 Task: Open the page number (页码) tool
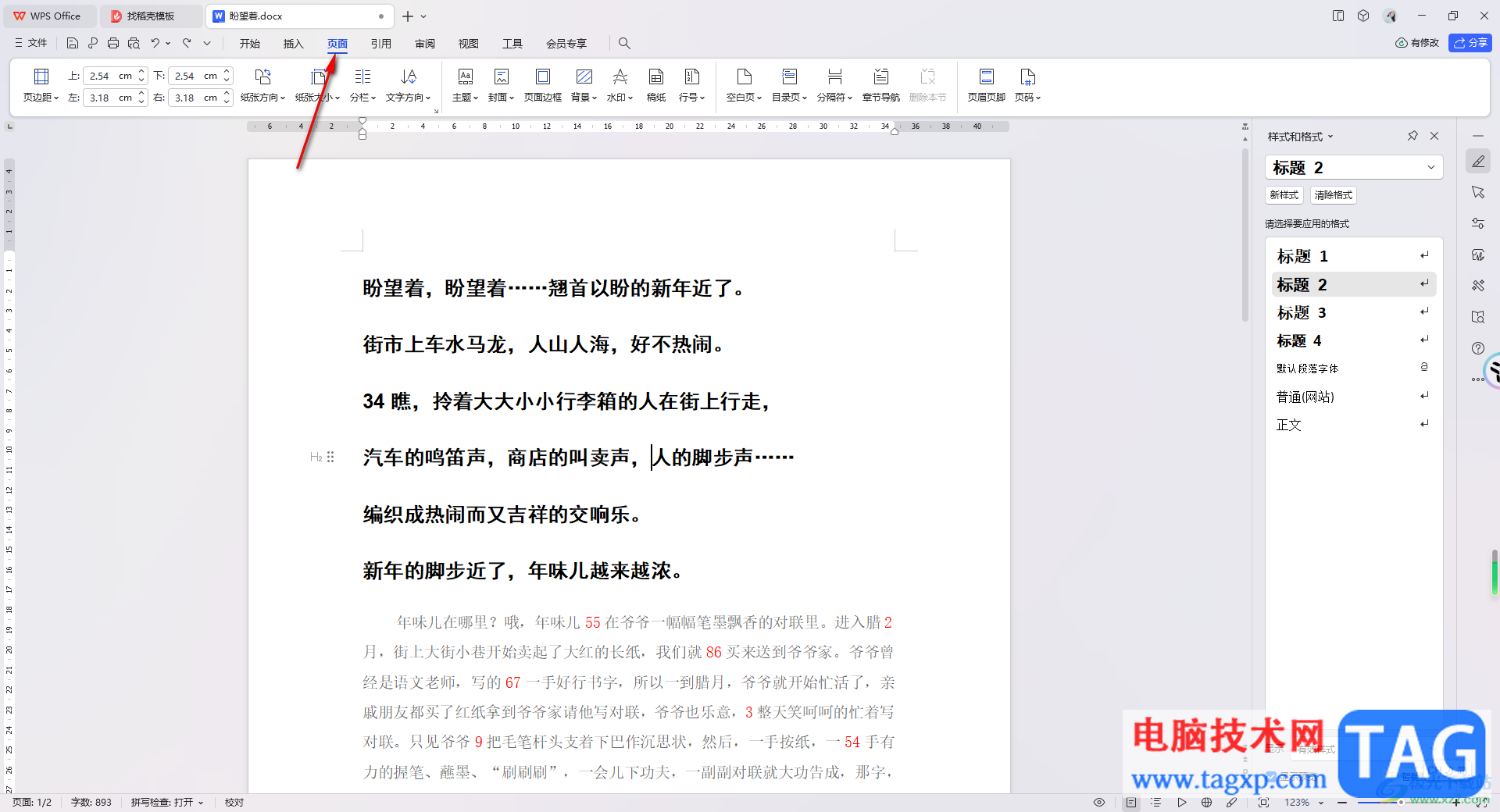click(1027, 85)
